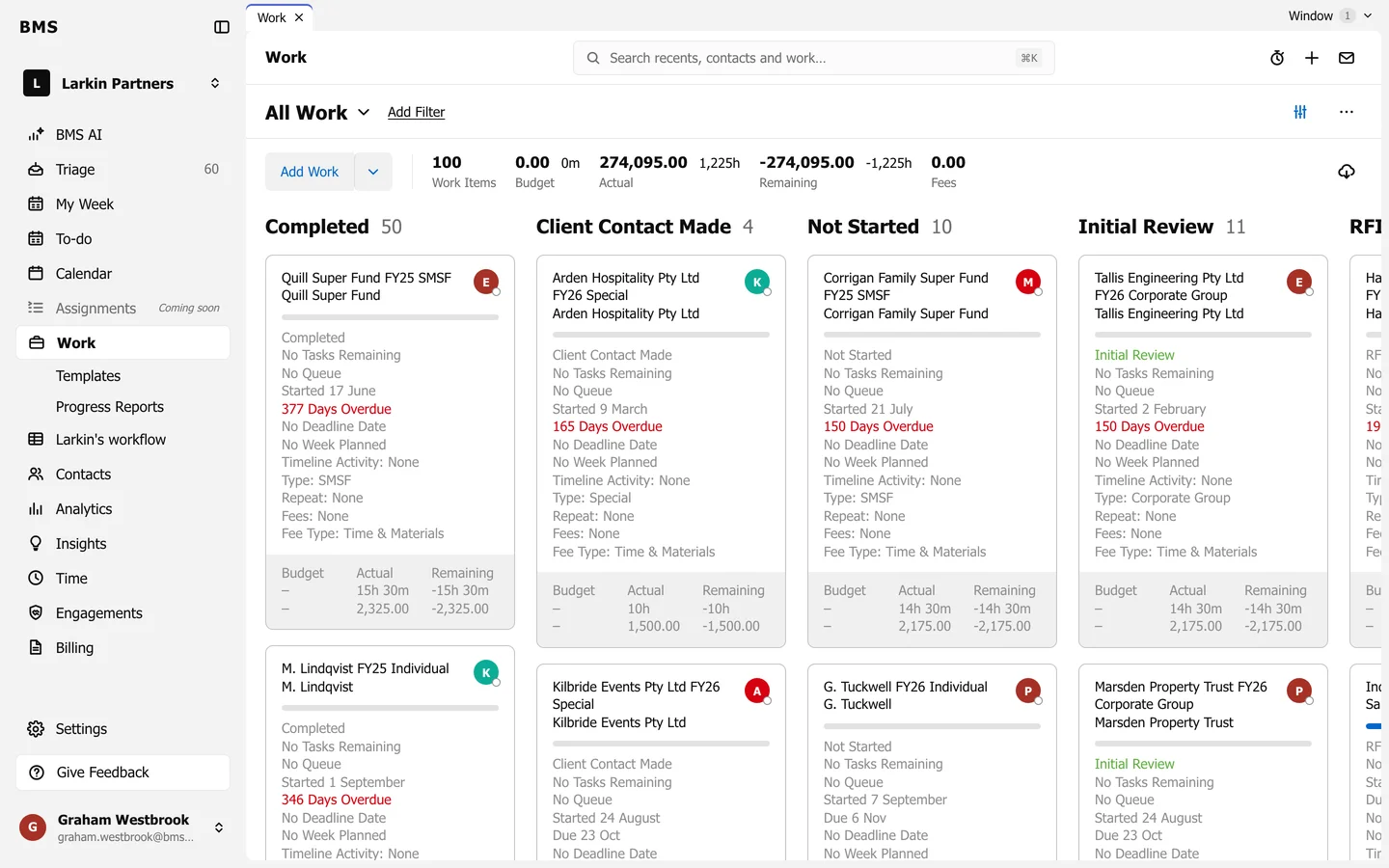Image resolution: width=1389 pixels, height=868 pixels.
Task: Open Analytics in sidebar
Action: pyautogui.click(x=123, y=509)
